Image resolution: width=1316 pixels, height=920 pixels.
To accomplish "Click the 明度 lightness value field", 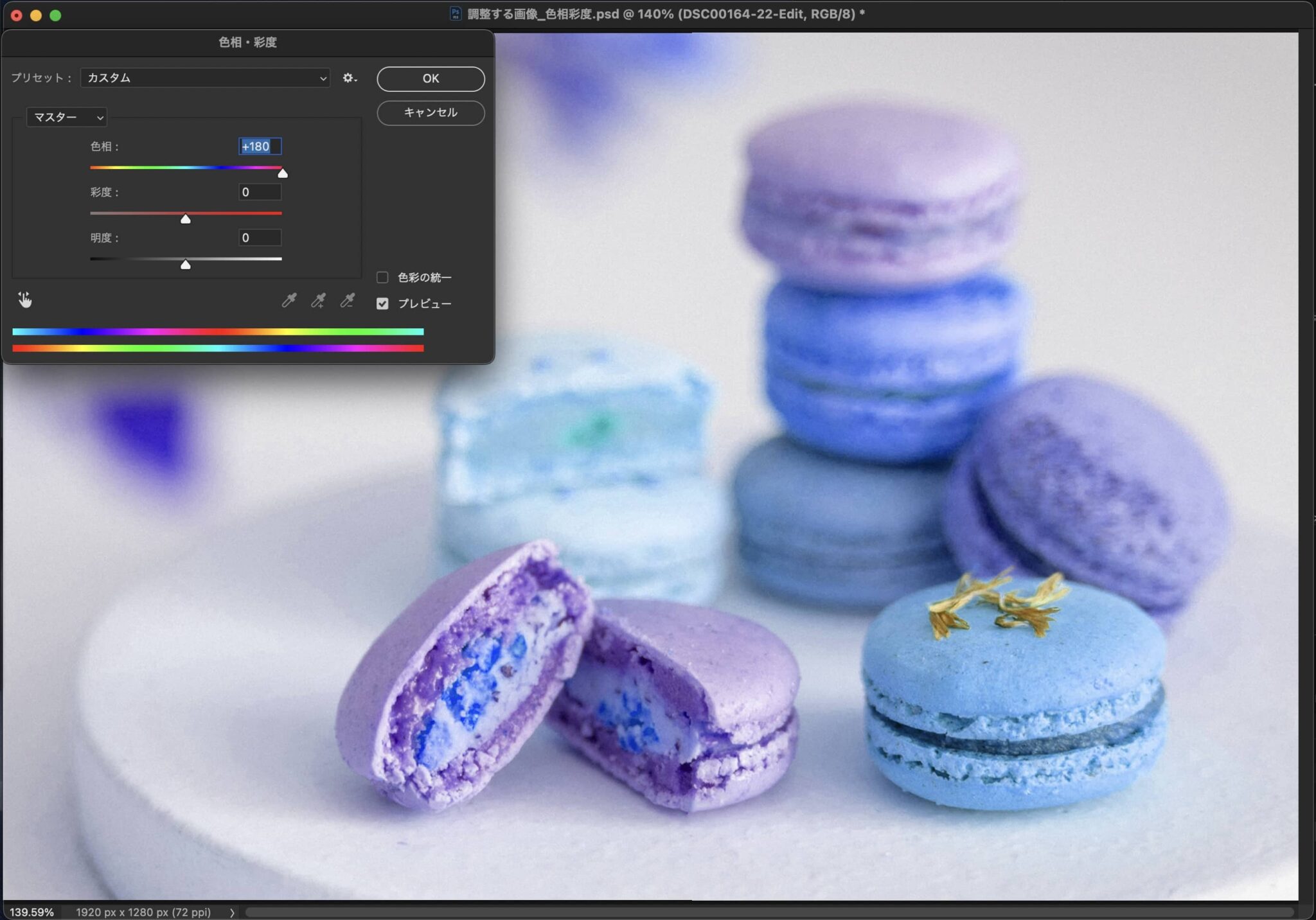I will click(260, 238).
